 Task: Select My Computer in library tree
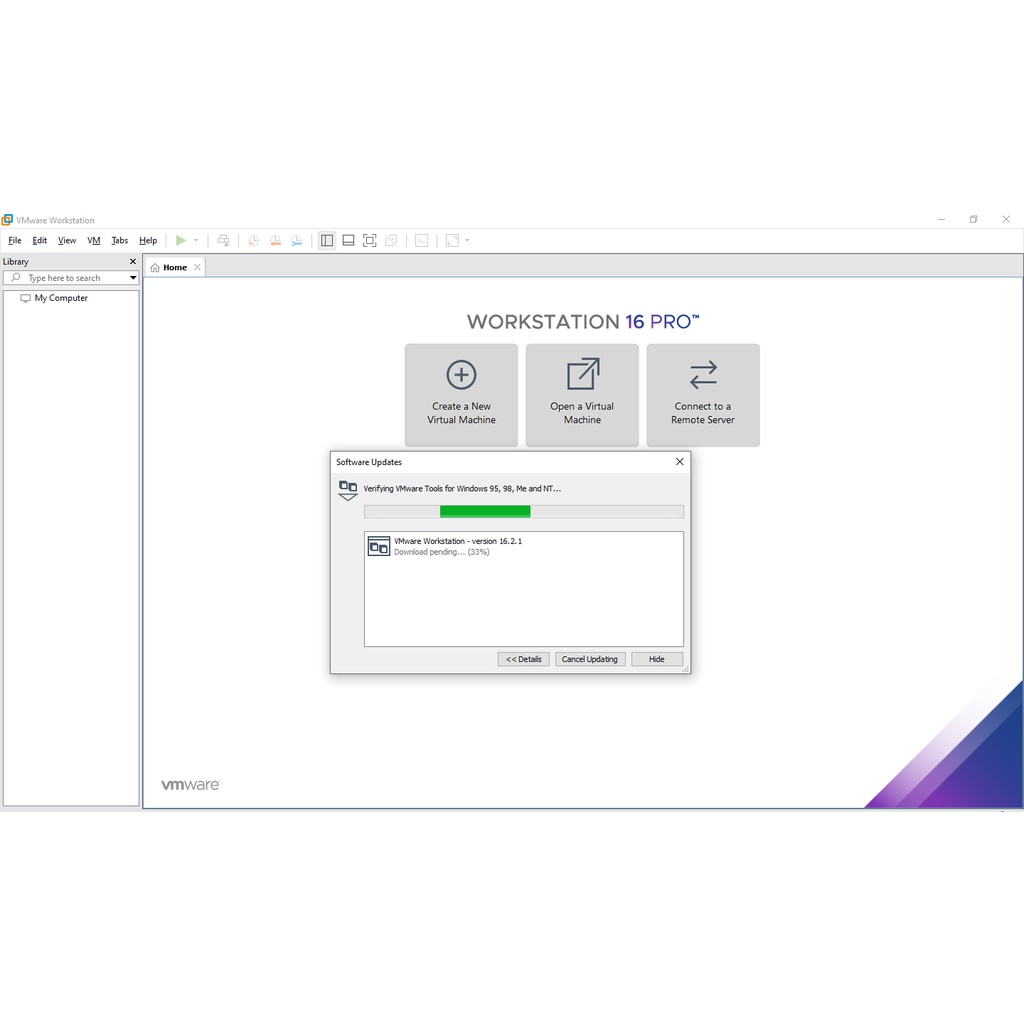pyautogui.click(x=61, y=298)
